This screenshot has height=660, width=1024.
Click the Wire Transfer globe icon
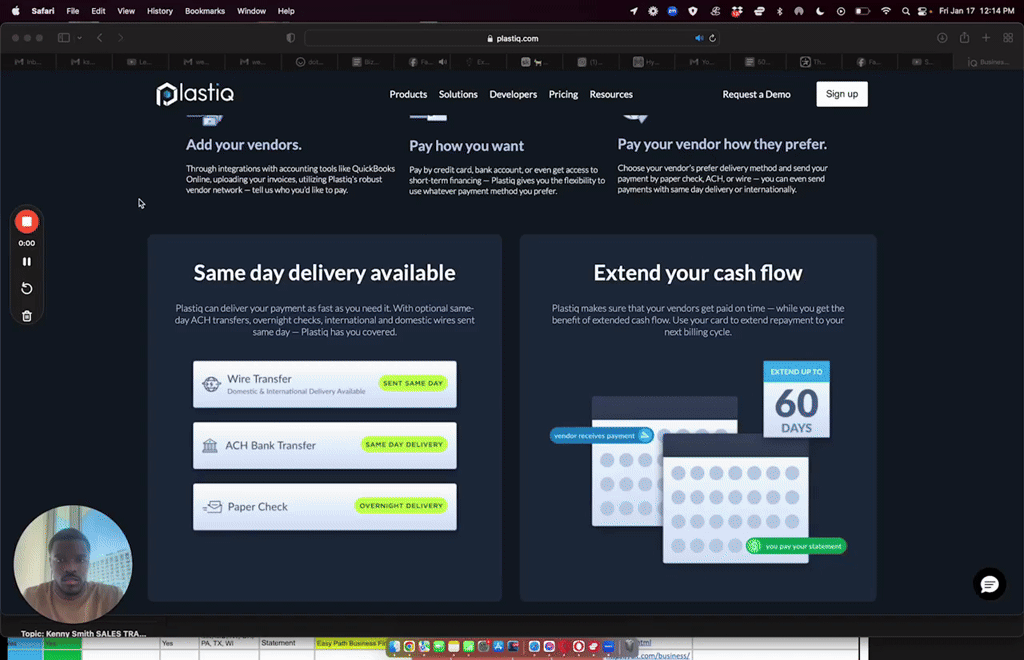[211, 384]
